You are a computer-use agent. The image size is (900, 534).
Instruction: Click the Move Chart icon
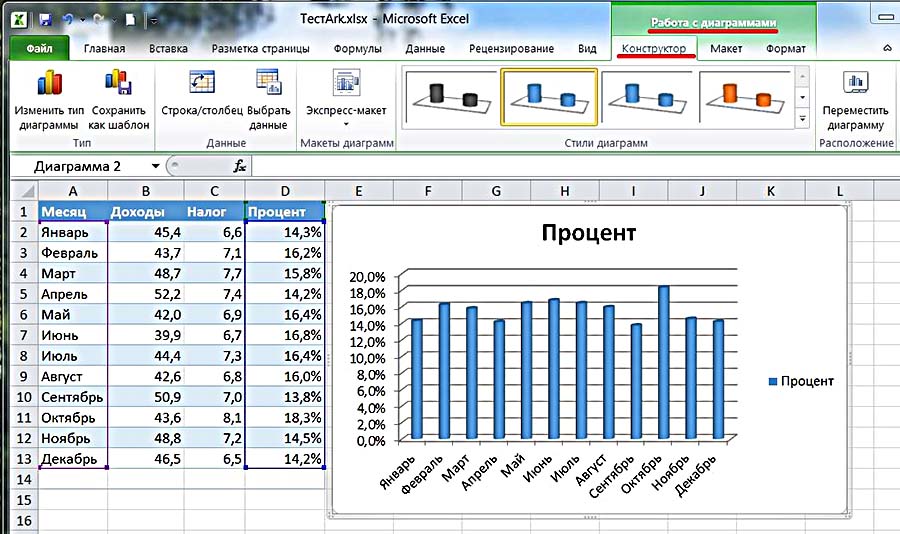[855, 82]
